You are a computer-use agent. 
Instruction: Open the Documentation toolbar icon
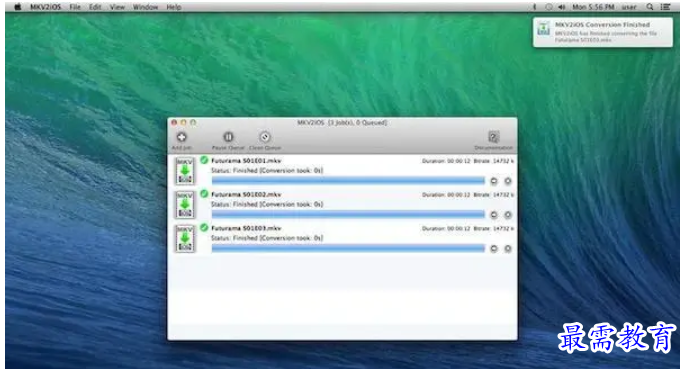493,138
